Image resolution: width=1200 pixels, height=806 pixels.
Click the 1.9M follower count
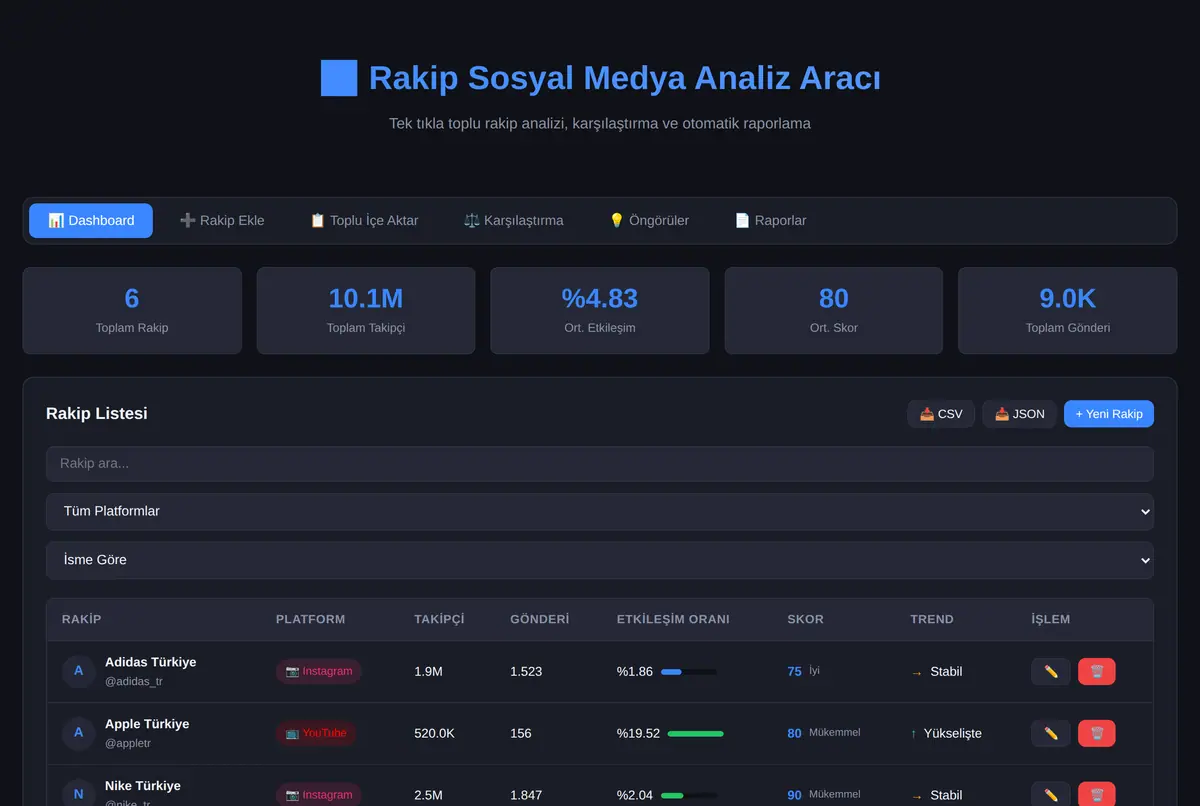pyautogui.click(x=428, y=672)
